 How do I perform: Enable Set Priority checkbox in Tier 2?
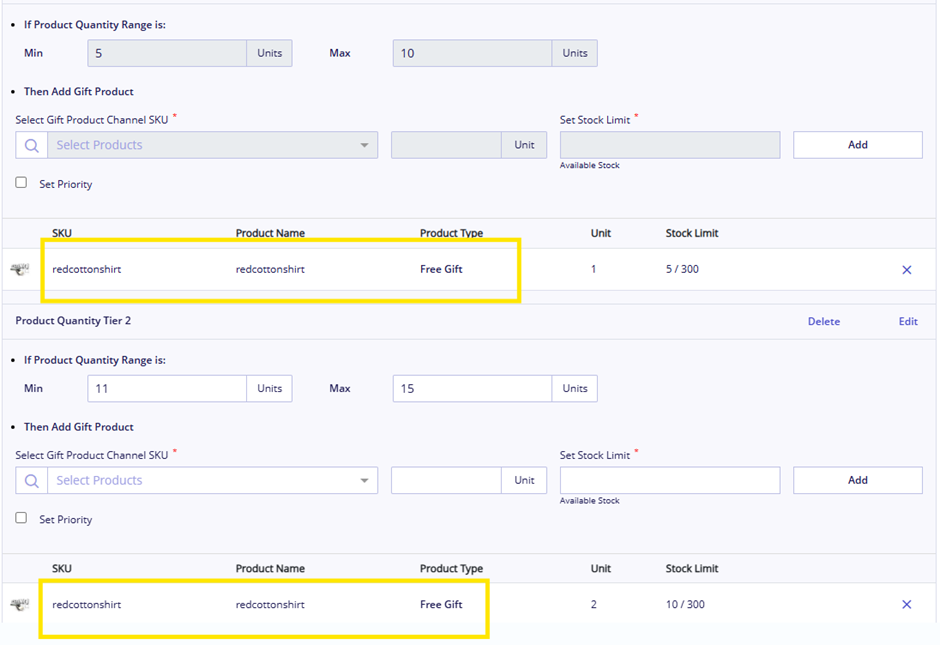[x=22, y=517]
